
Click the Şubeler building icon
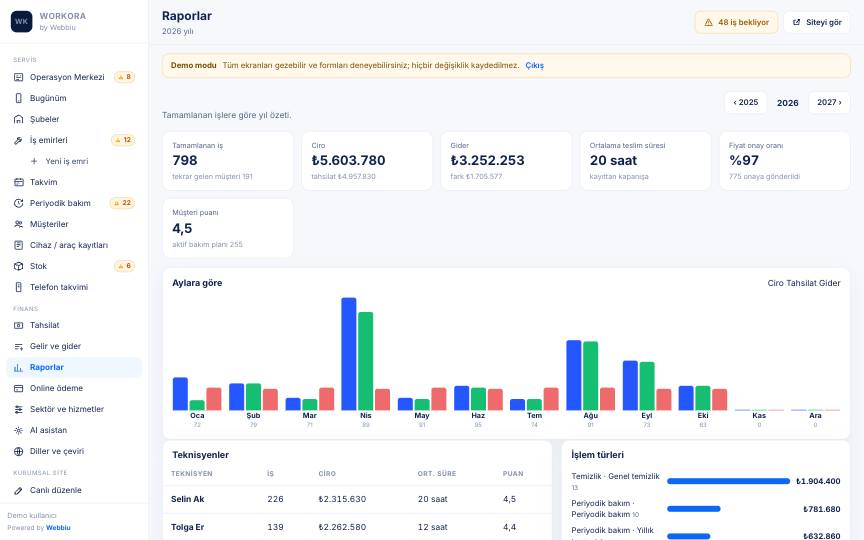click(x=18, y=119)
